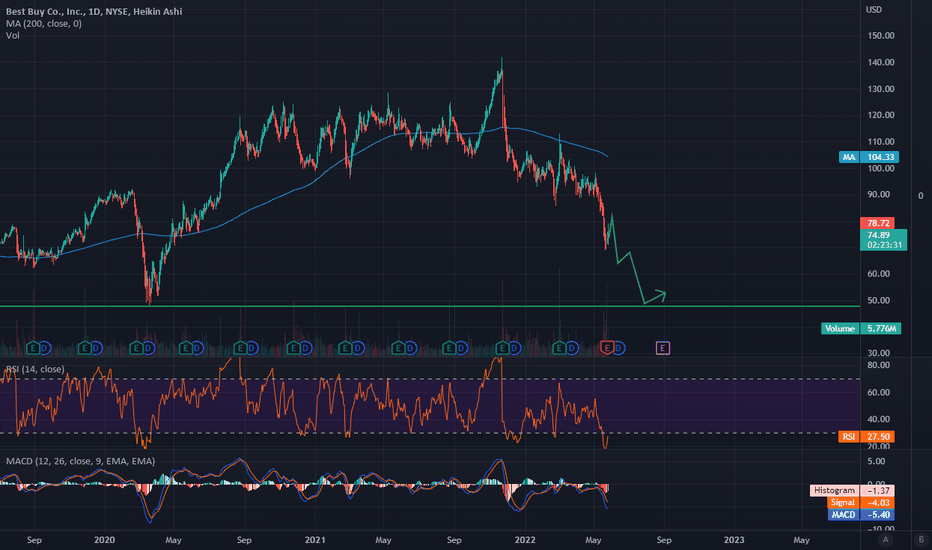Viewport: 932px width, 550px height.
Task: Open the E earnings marker above Sep 2020 label
Action: click(240, 348)
